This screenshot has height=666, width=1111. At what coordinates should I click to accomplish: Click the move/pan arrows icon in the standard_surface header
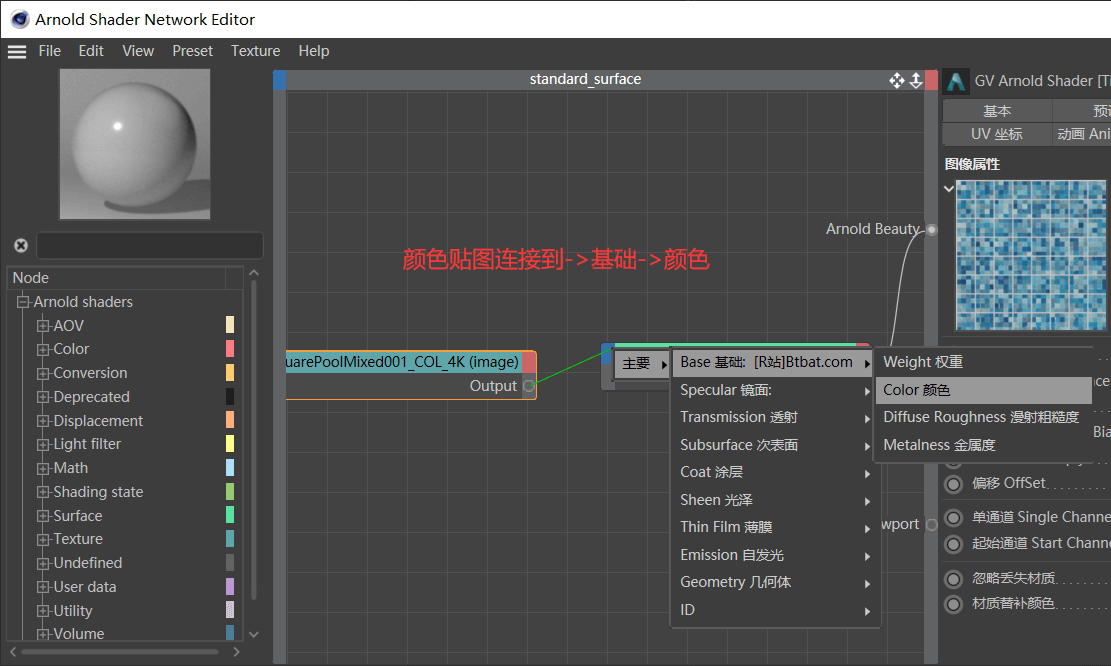[897, 80]
